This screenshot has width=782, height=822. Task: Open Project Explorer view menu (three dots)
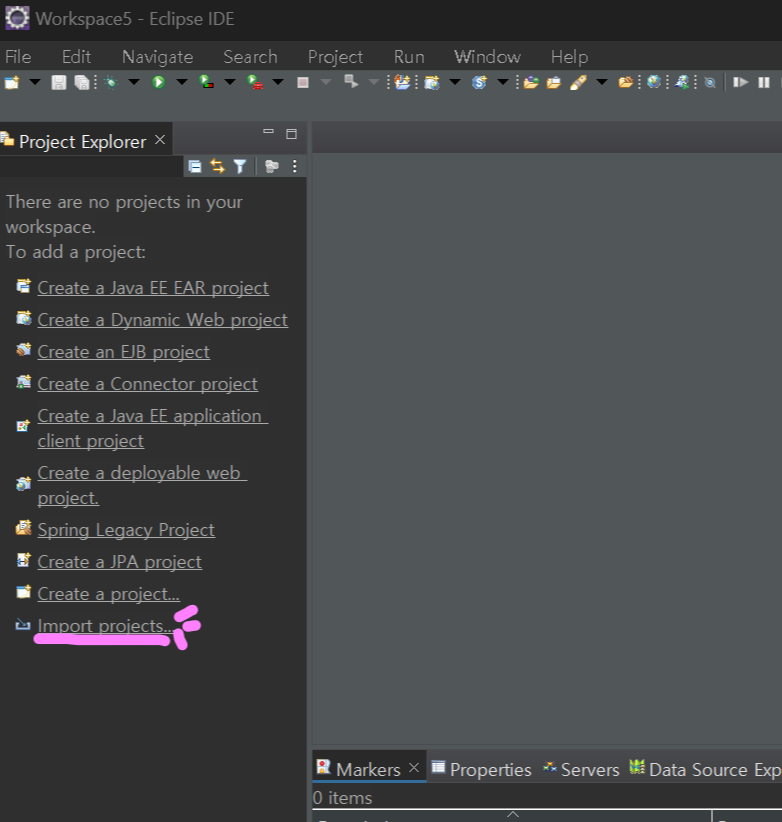(x=295, y=167)
